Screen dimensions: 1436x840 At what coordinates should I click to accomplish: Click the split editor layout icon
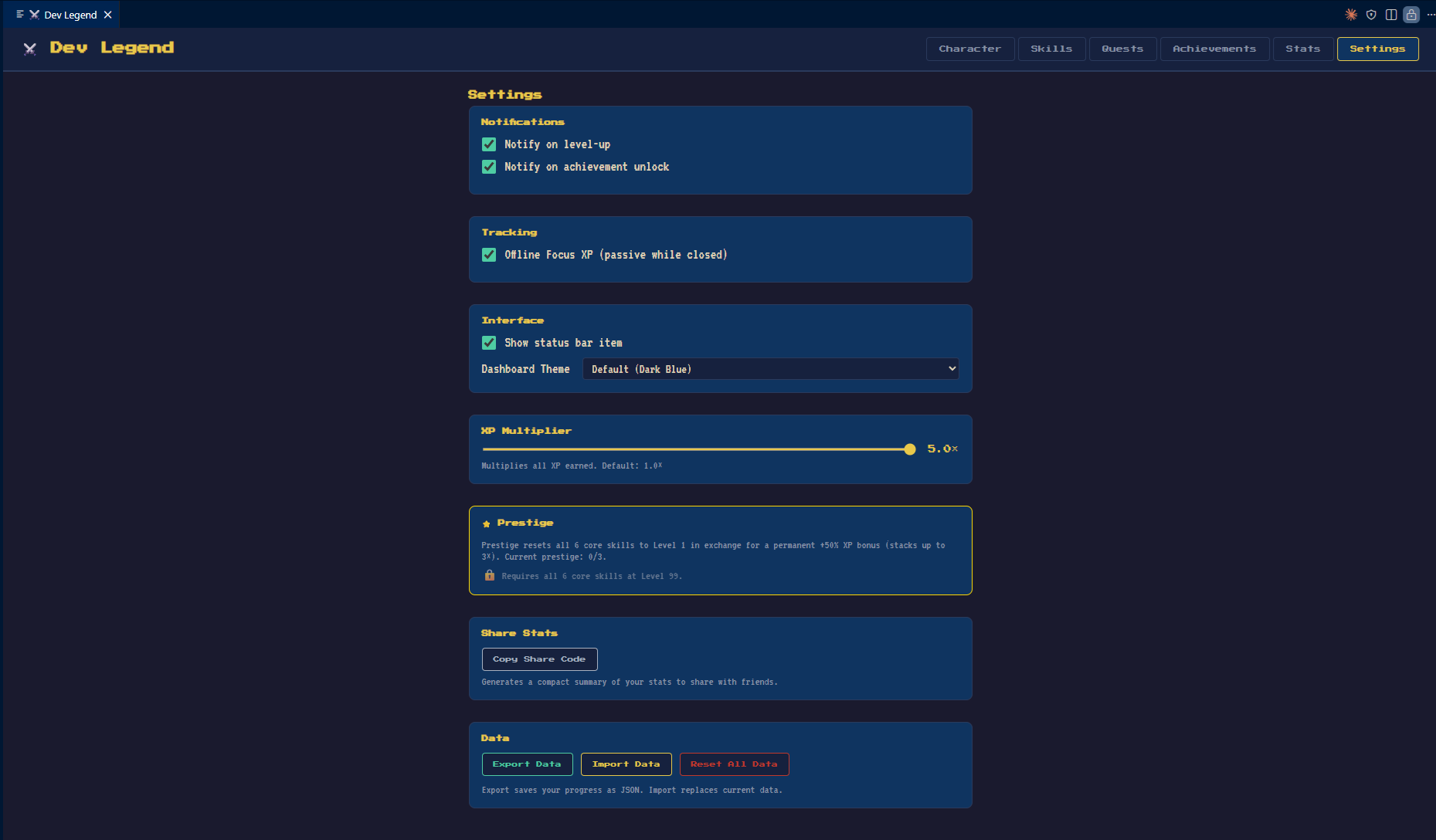[x=1391, y=15]
